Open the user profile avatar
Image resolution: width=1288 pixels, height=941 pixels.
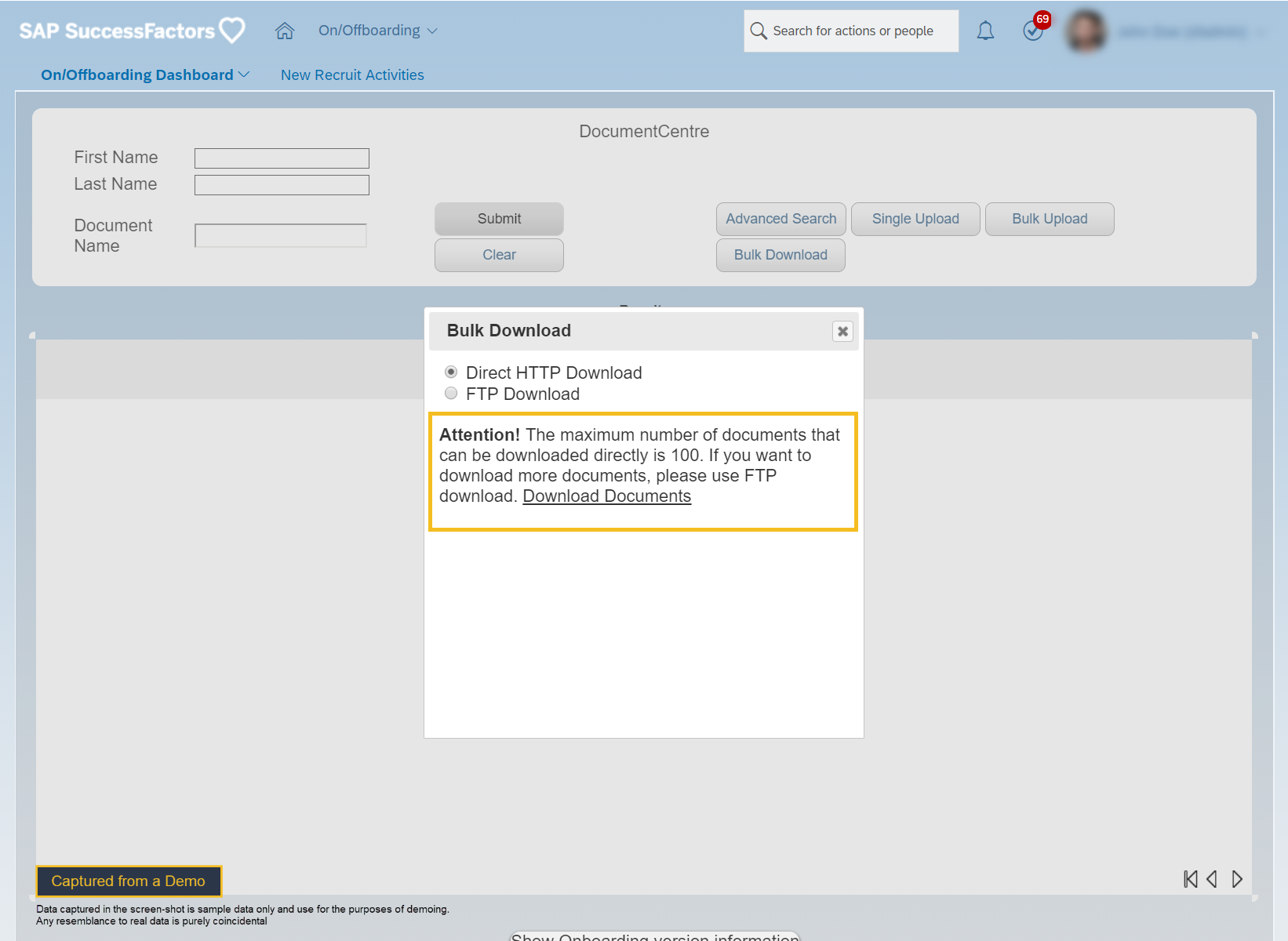coord(1086,31)
